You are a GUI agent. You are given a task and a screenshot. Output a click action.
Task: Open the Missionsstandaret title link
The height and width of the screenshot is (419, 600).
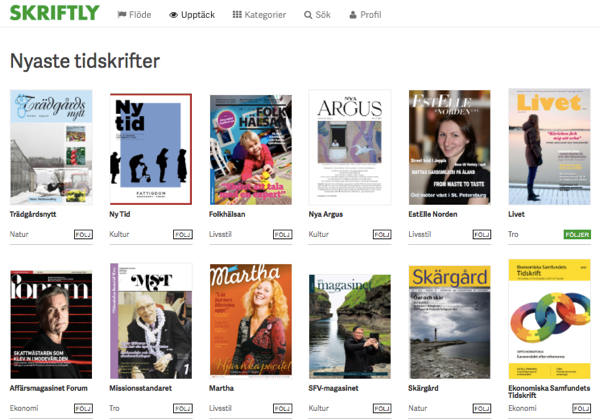[145, 388]
